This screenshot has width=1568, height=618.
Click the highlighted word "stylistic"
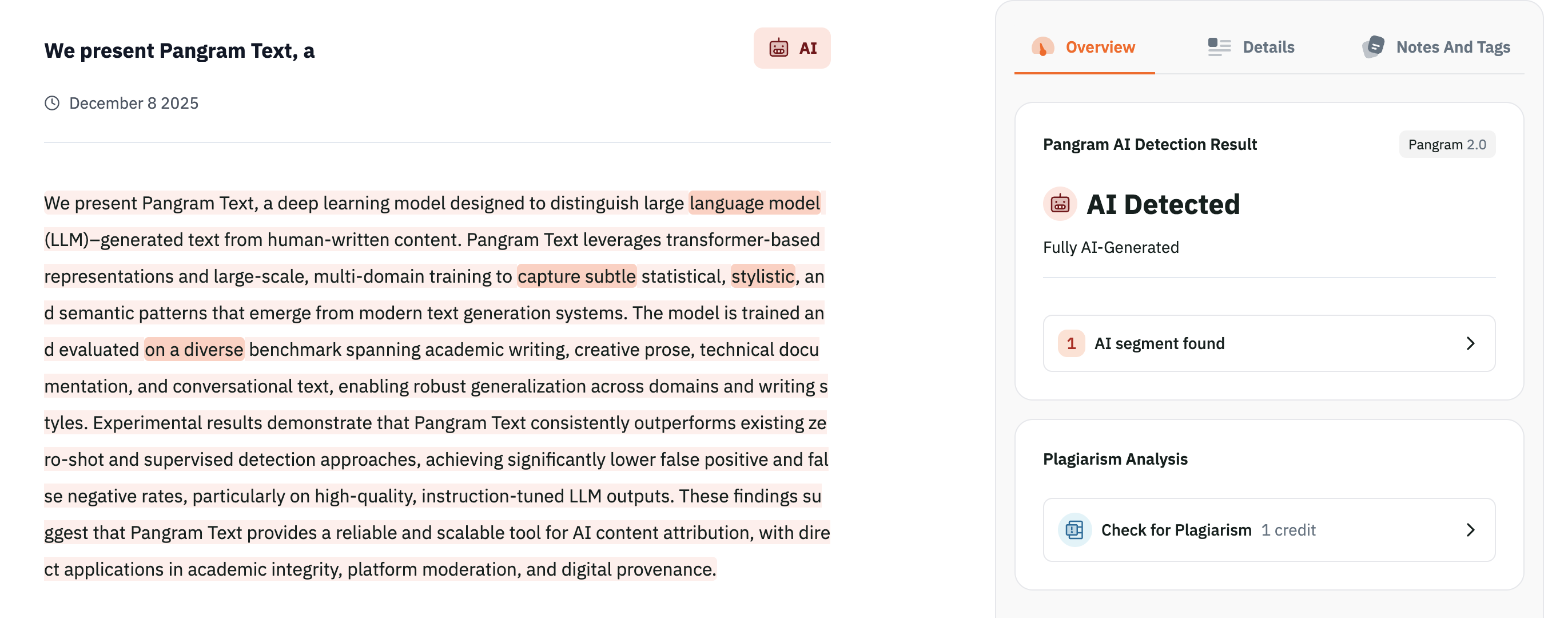pyautogui.click(x=762, y=276)
